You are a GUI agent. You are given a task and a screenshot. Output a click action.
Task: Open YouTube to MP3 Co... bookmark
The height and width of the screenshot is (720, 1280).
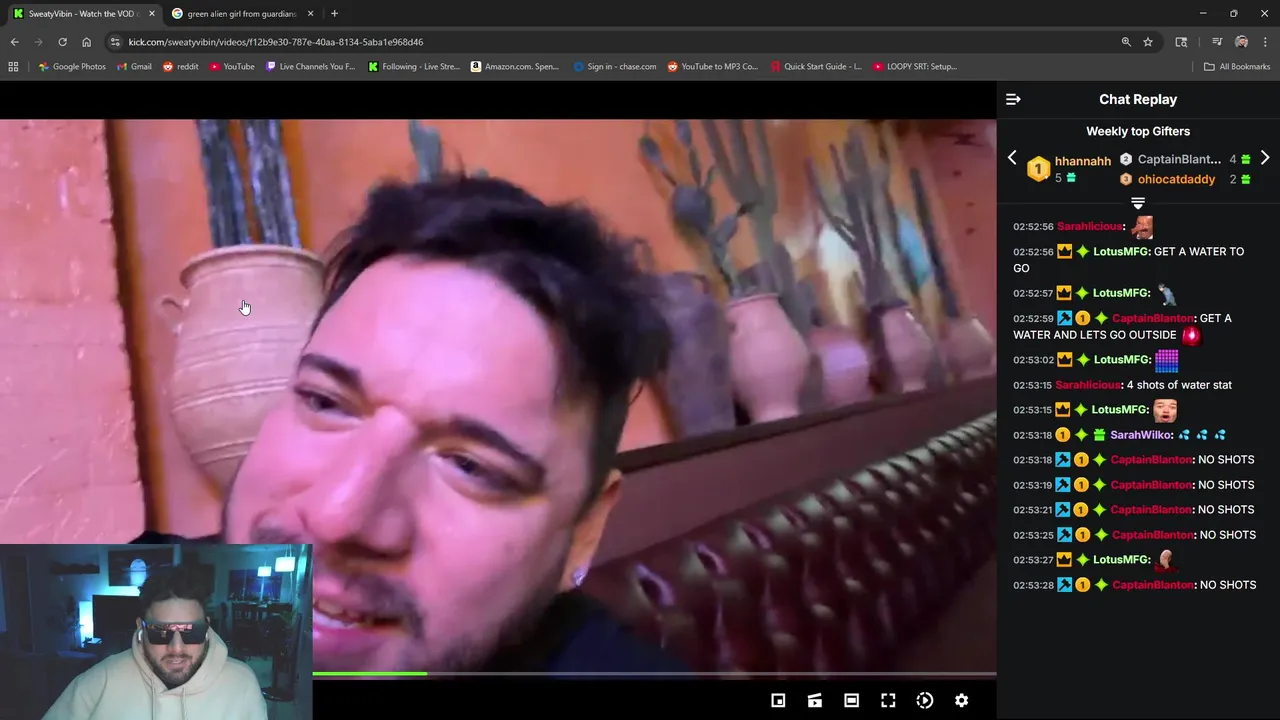click(x=713, y=67)
